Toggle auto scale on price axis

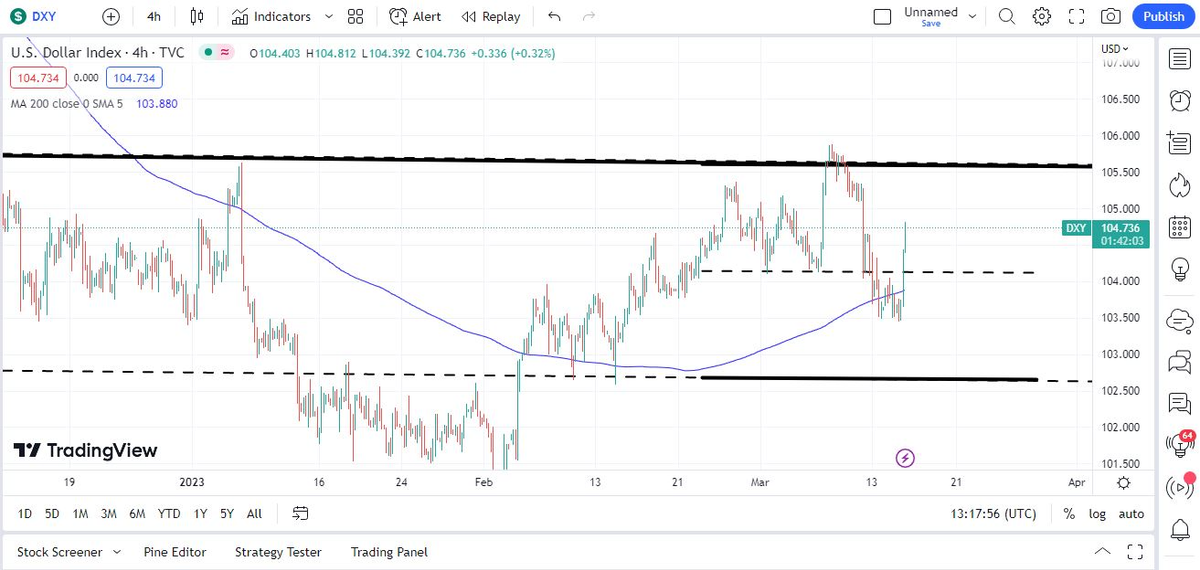pyautogui.click(x=1131, y=513)
